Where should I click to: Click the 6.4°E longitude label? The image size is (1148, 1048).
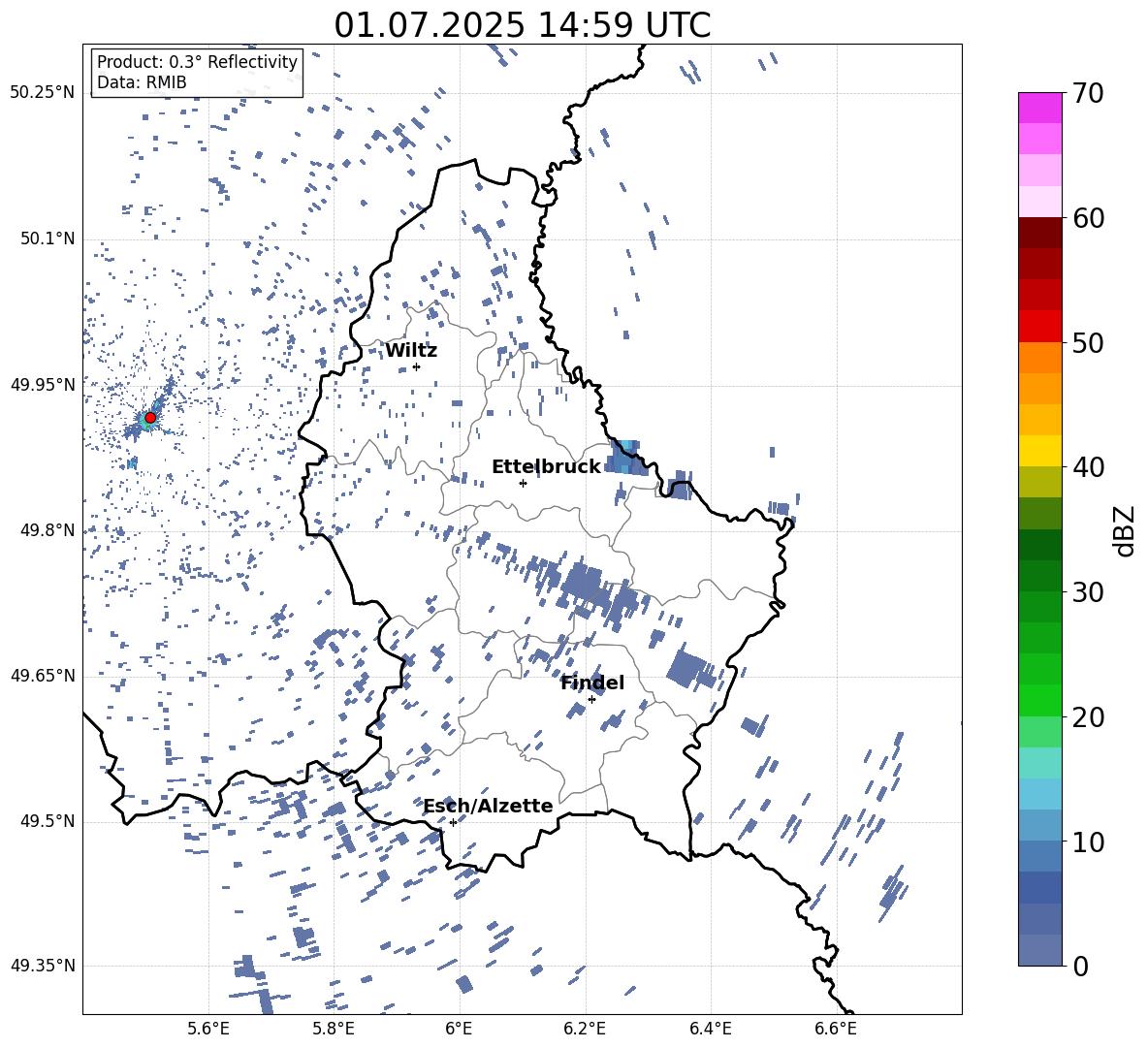pos(710,1029)
